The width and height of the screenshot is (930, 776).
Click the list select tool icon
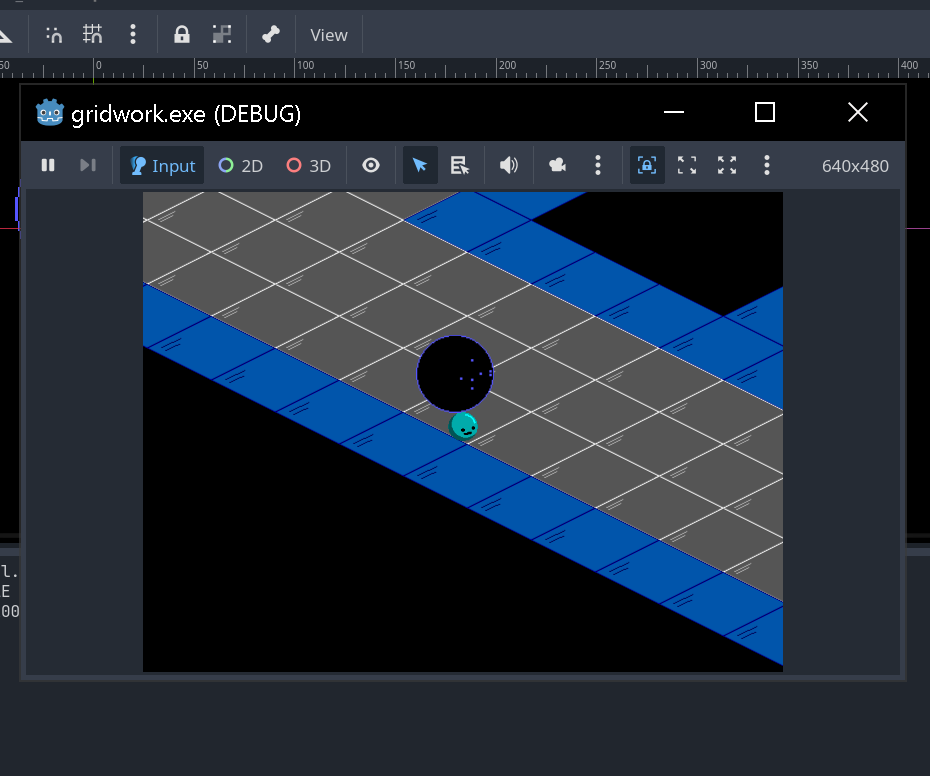460,165
